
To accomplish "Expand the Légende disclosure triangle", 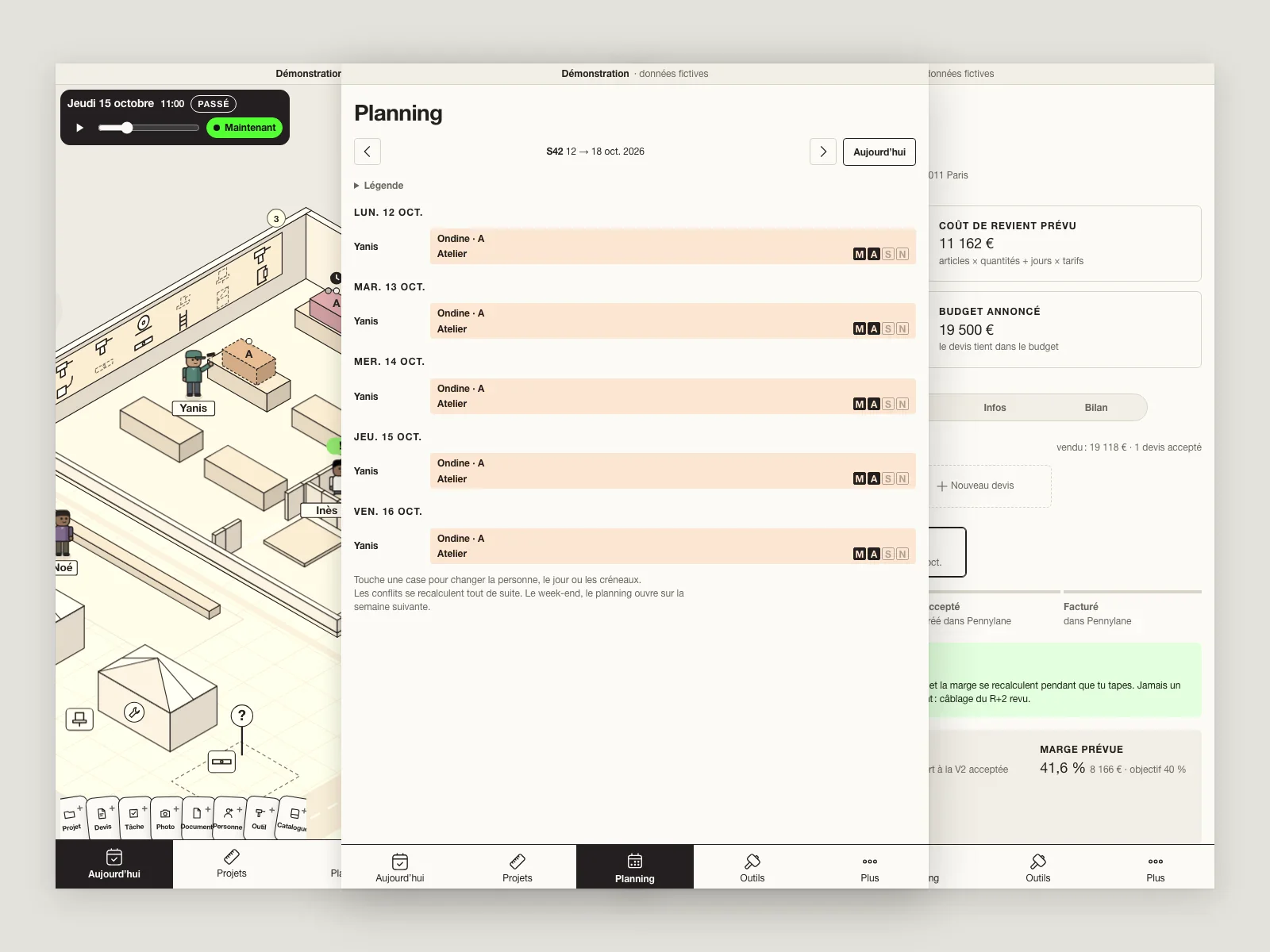I will point(356,186).
